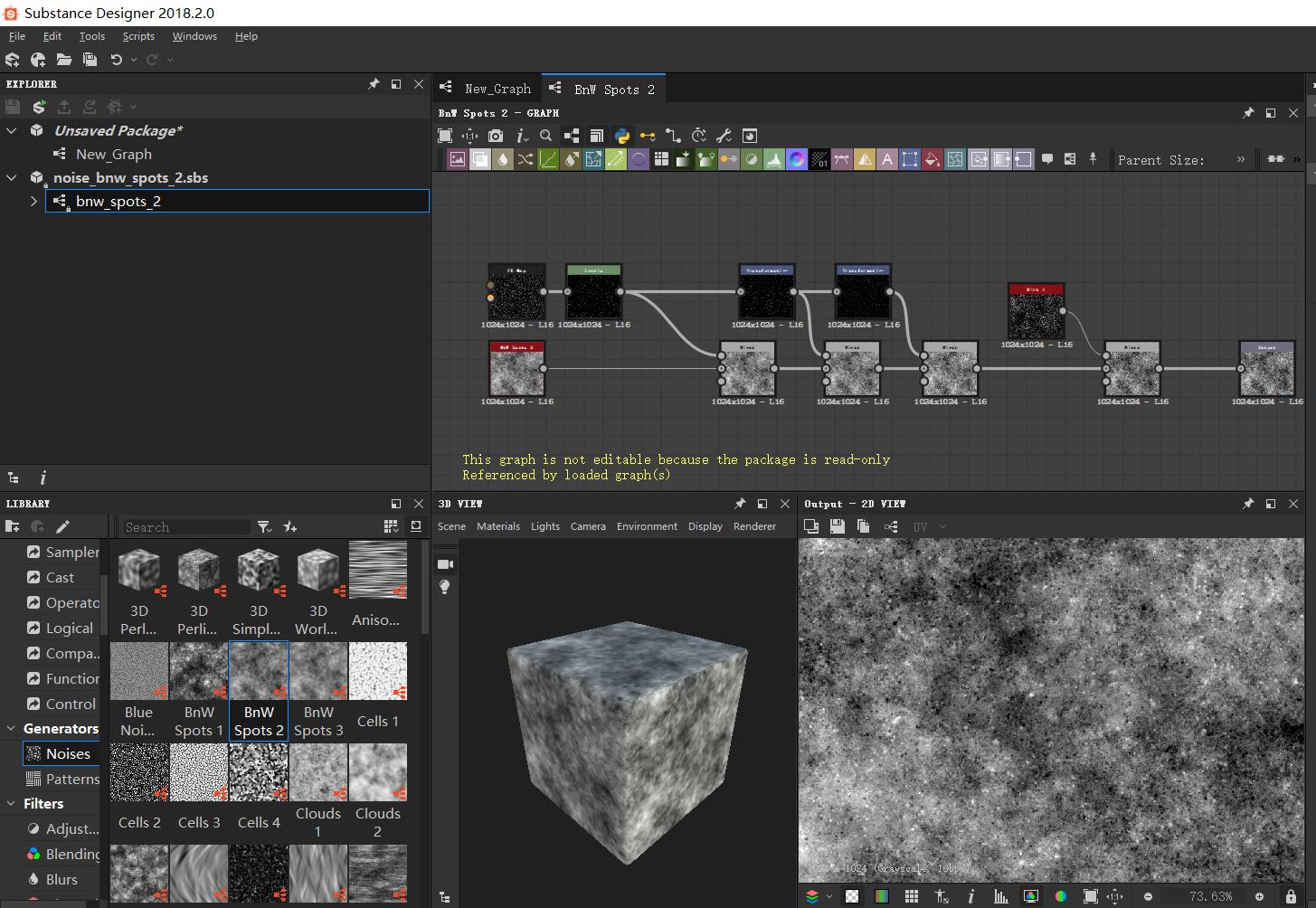Collapse the Generators library category
The image size is (1316, 908).
tap(11, 729)
